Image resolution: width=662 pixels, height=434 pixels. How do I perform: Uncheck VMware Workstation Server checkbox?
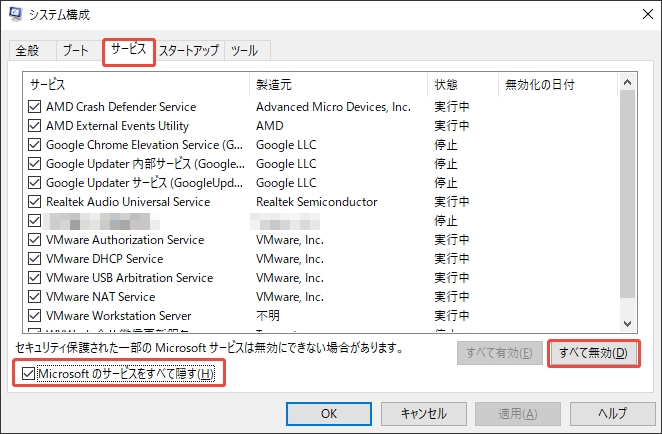[34, 316]
